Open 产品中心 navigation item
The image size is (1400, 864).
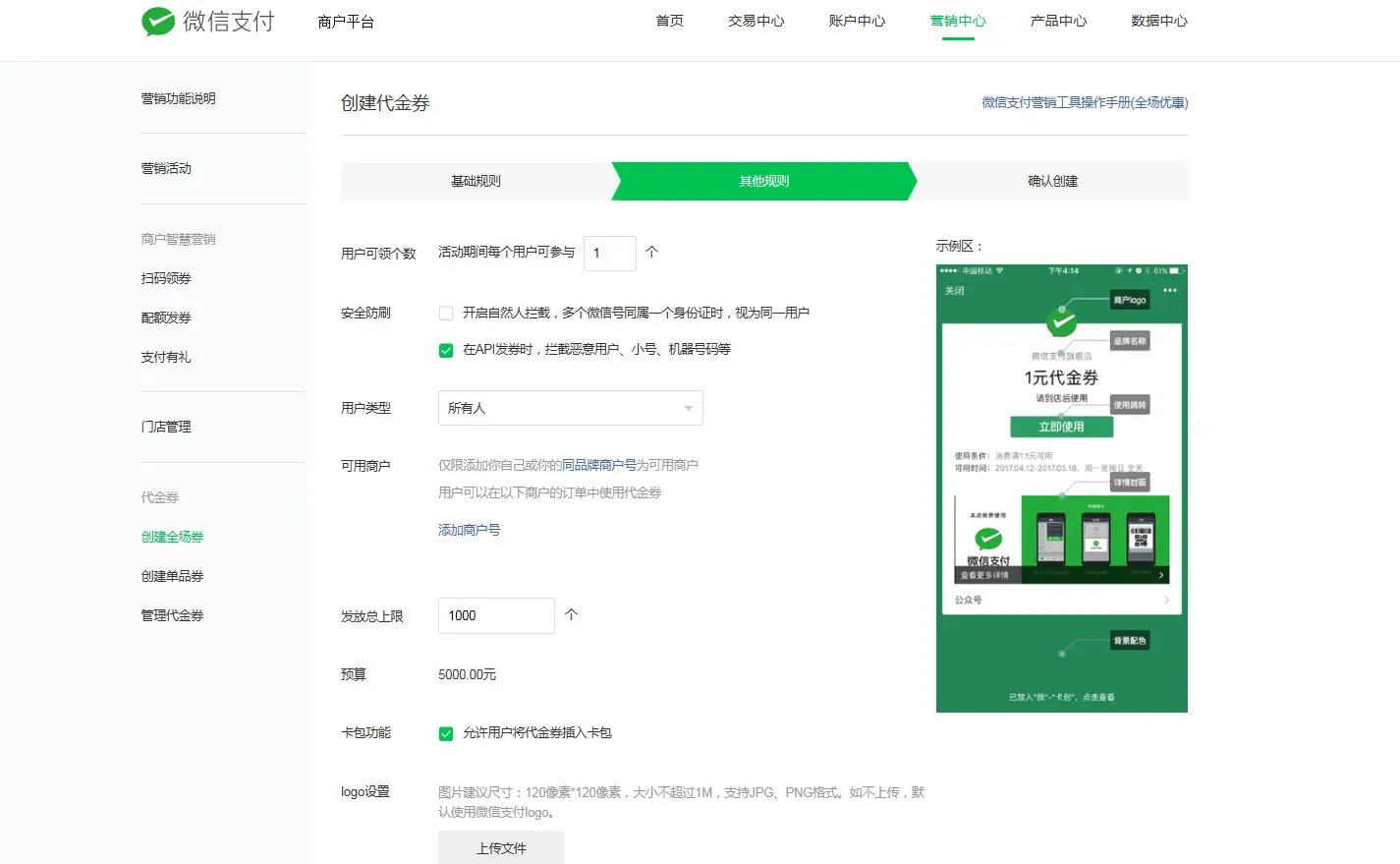coord(1058,21)
